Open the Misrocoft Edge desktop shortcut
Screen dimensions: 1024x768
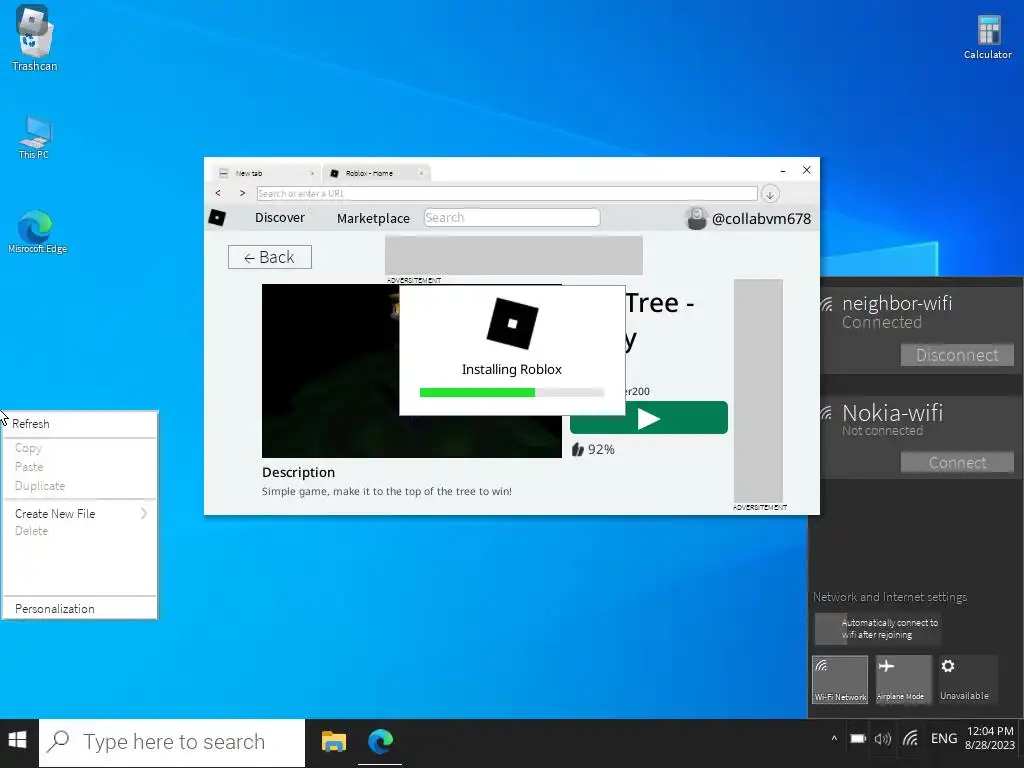(37, 231)
